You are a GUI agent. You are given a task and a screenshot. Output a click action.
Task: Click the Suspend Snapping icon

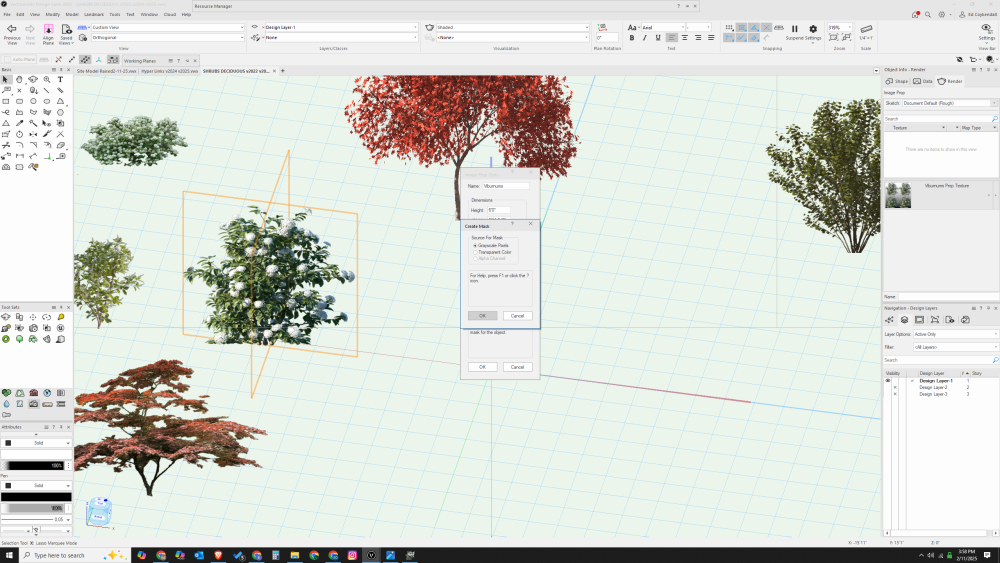click(795, 29)
